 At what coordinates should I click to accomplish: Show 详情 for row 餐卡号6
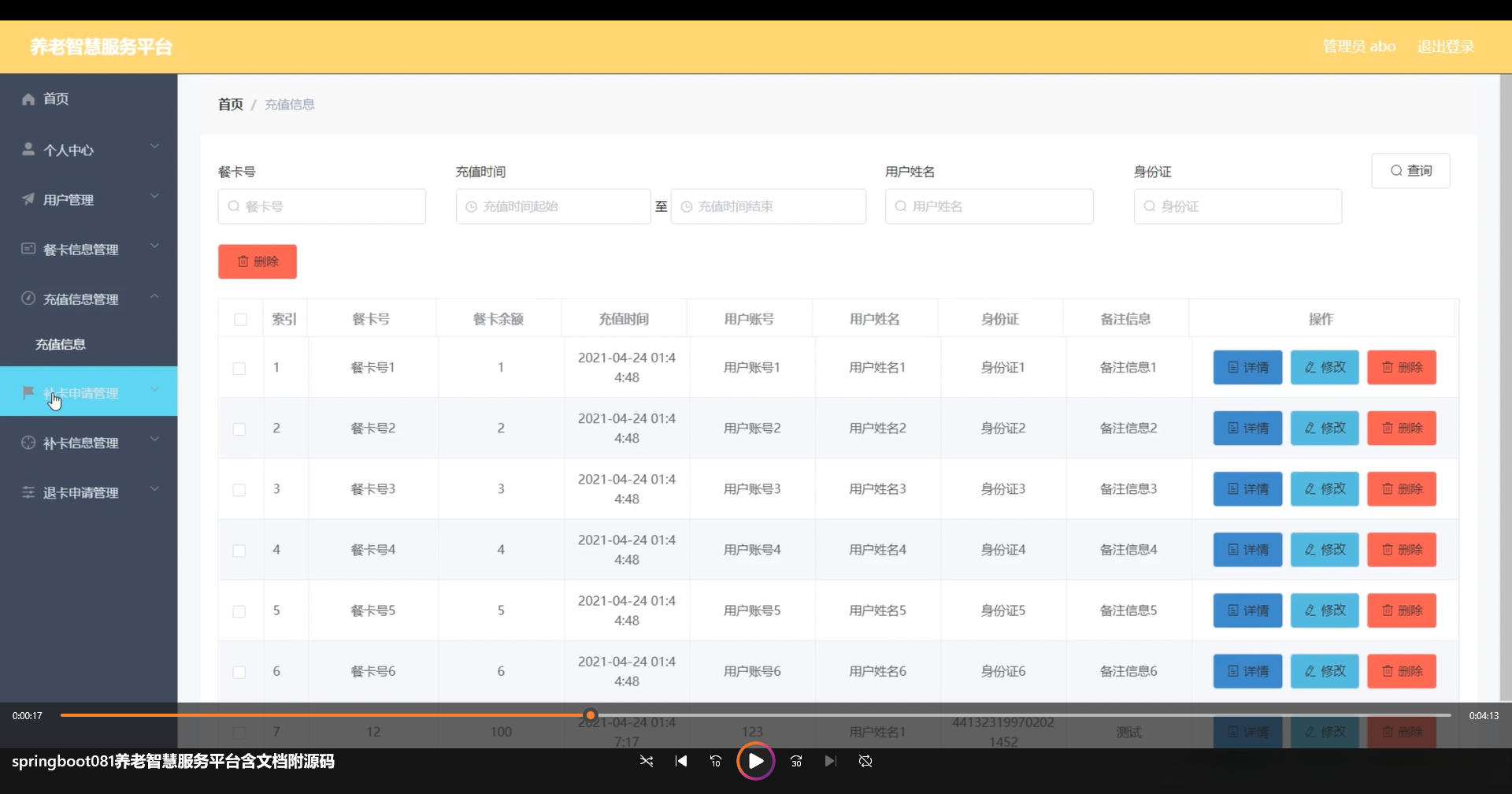[1247, 671]
